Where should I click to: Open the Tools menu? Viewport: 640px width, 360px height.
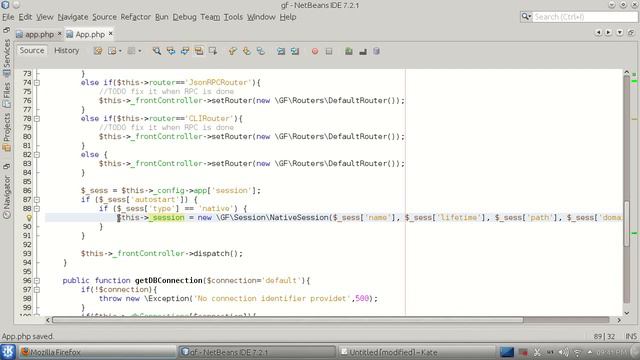pyautogui.click(x=233, y=17)
